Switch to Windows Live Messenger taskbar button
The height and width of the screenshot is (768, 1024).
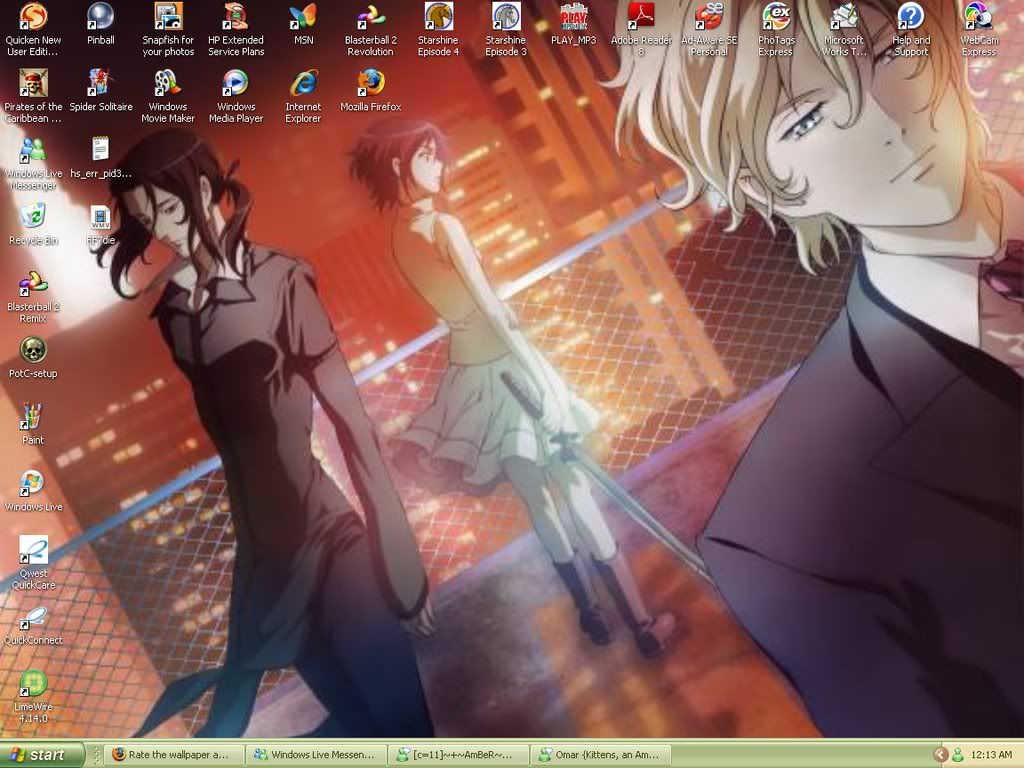317,755
